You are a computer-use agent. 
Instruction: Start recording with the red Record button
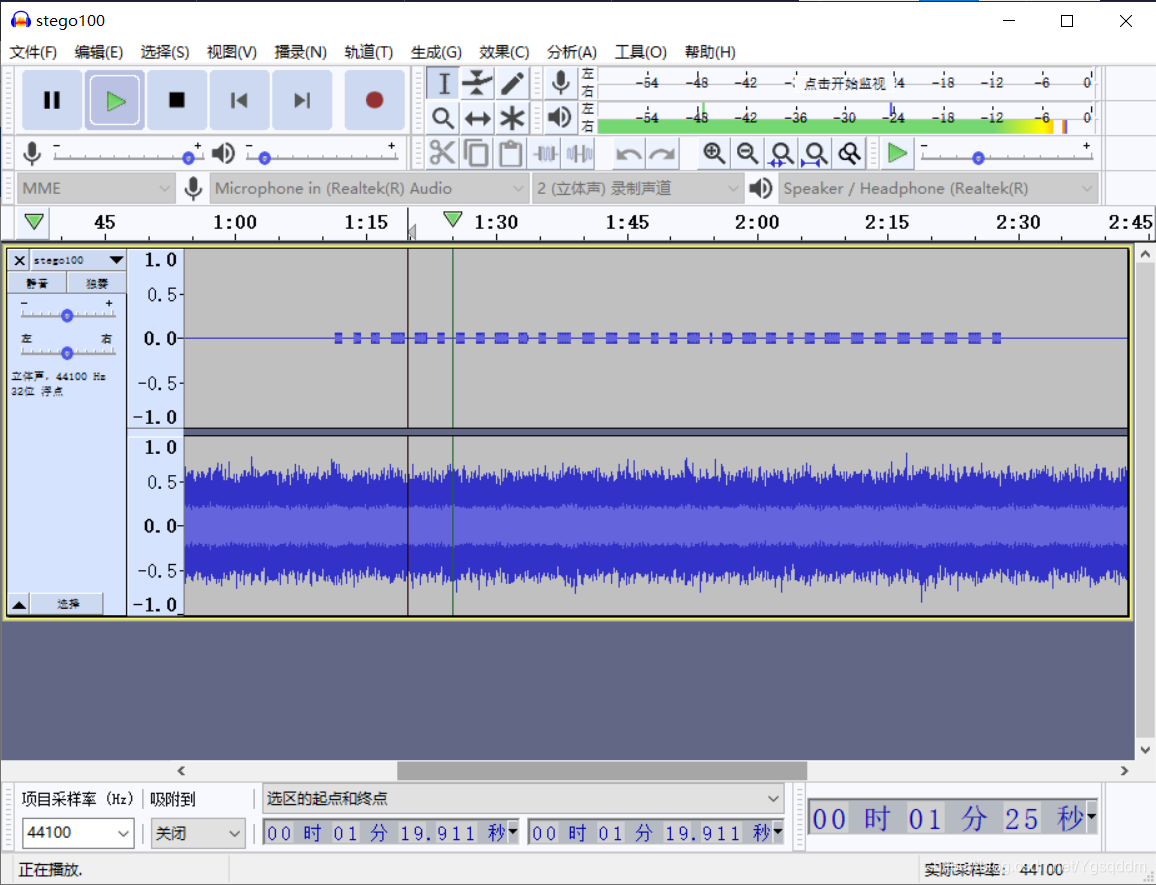[x=375, y=100]
